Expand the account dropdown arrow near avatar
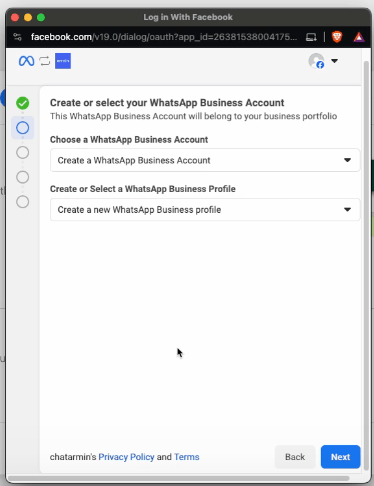The image size is (374, 486). pyautogui.click(x=334, y=61)
